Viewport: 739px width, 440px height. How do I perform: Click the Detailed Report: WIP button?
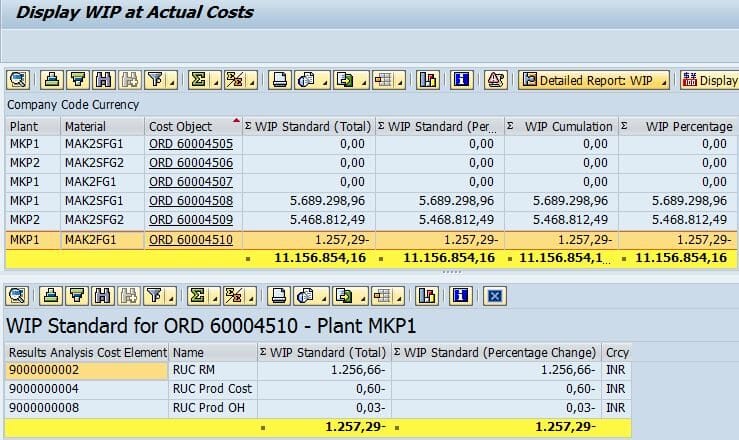pyautogui.click(x=594, y=80)
